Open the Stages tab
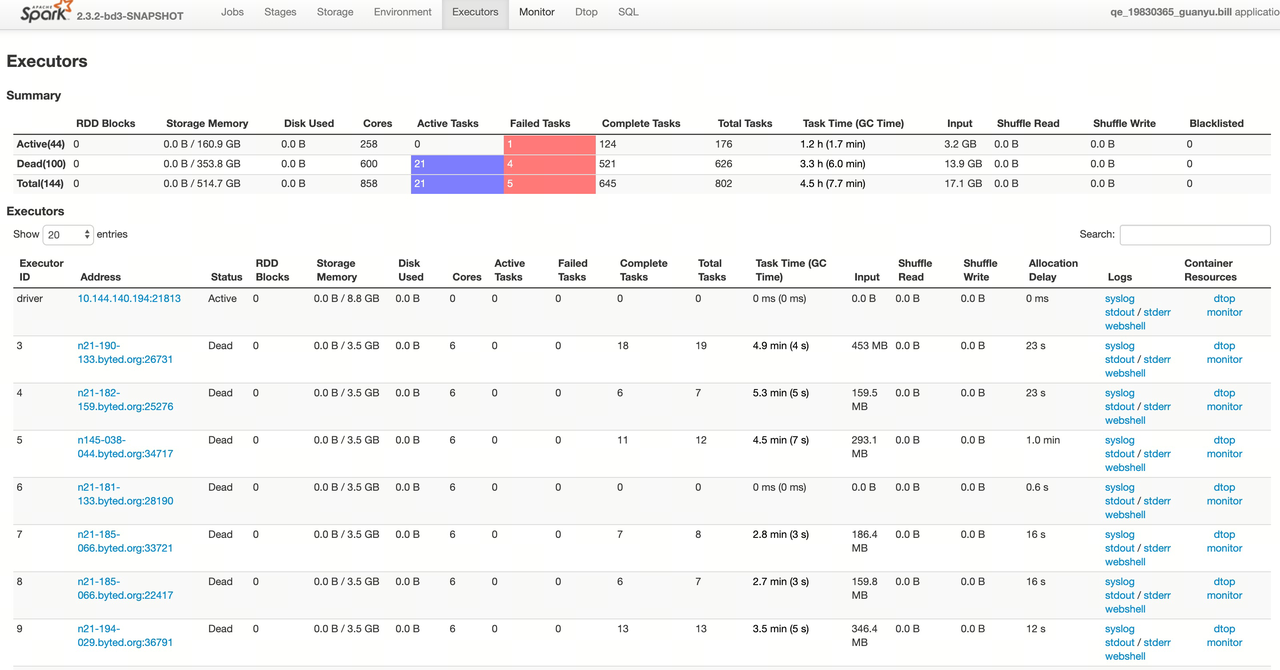This screenshot has height=670, width=1280. 281,12
